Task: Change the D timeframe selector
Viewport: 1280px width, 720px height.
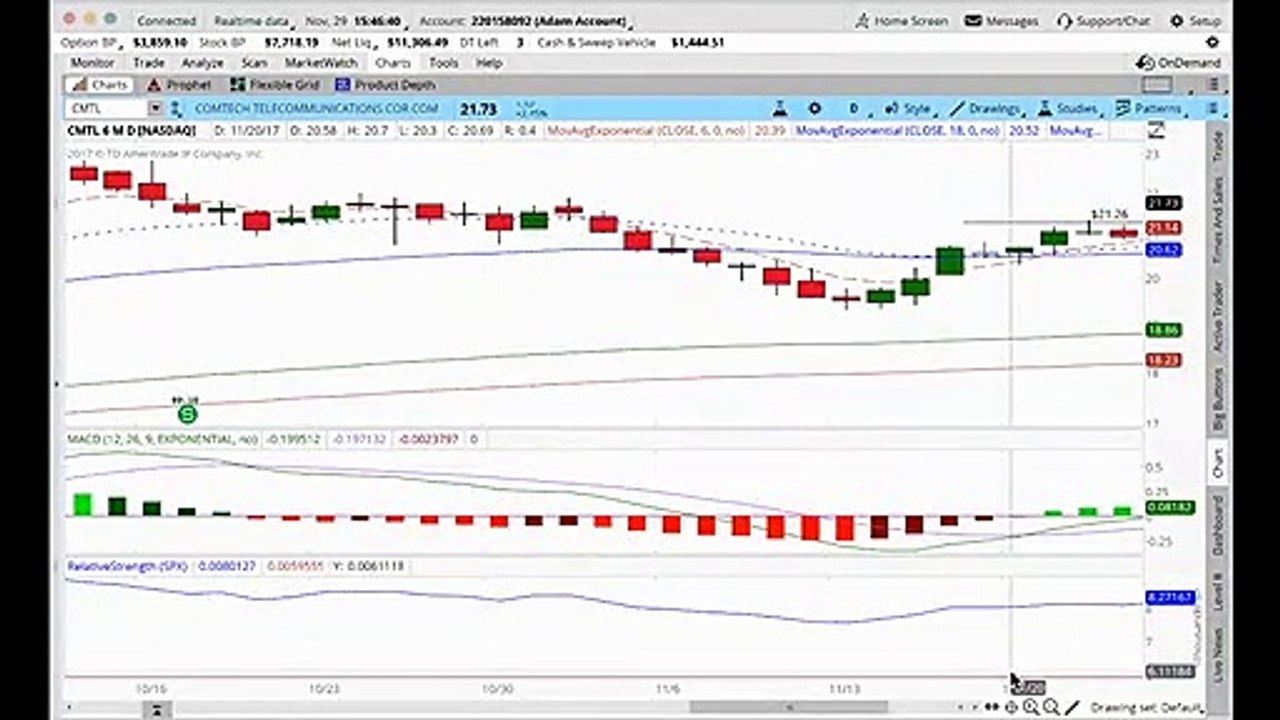Action: [855, 108]
